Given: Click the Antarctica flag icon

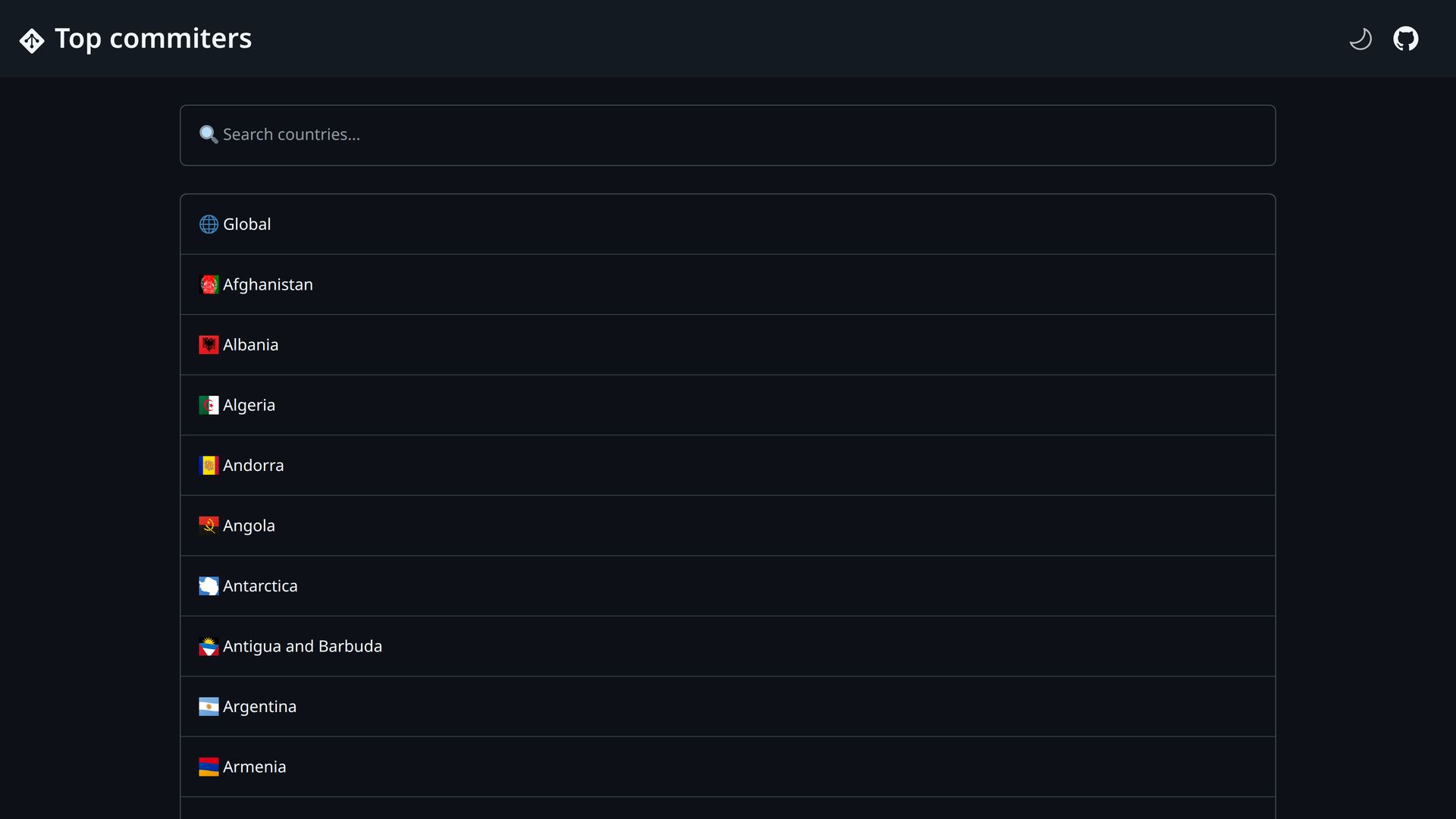Looking at the screenshot, I should tap(209, 586).
